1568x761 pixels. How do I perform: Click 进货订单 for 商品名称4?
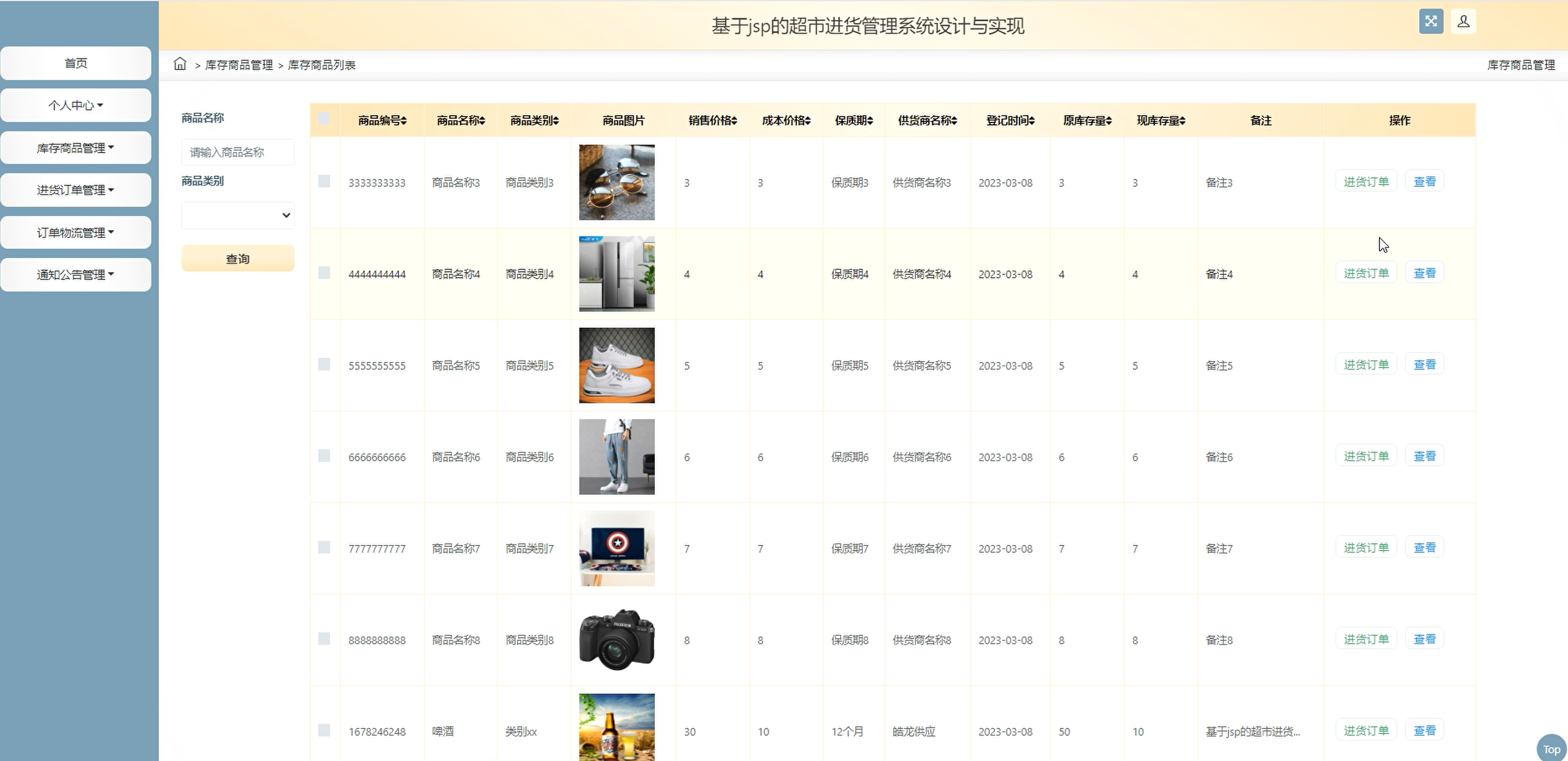tap(1366, 273)
